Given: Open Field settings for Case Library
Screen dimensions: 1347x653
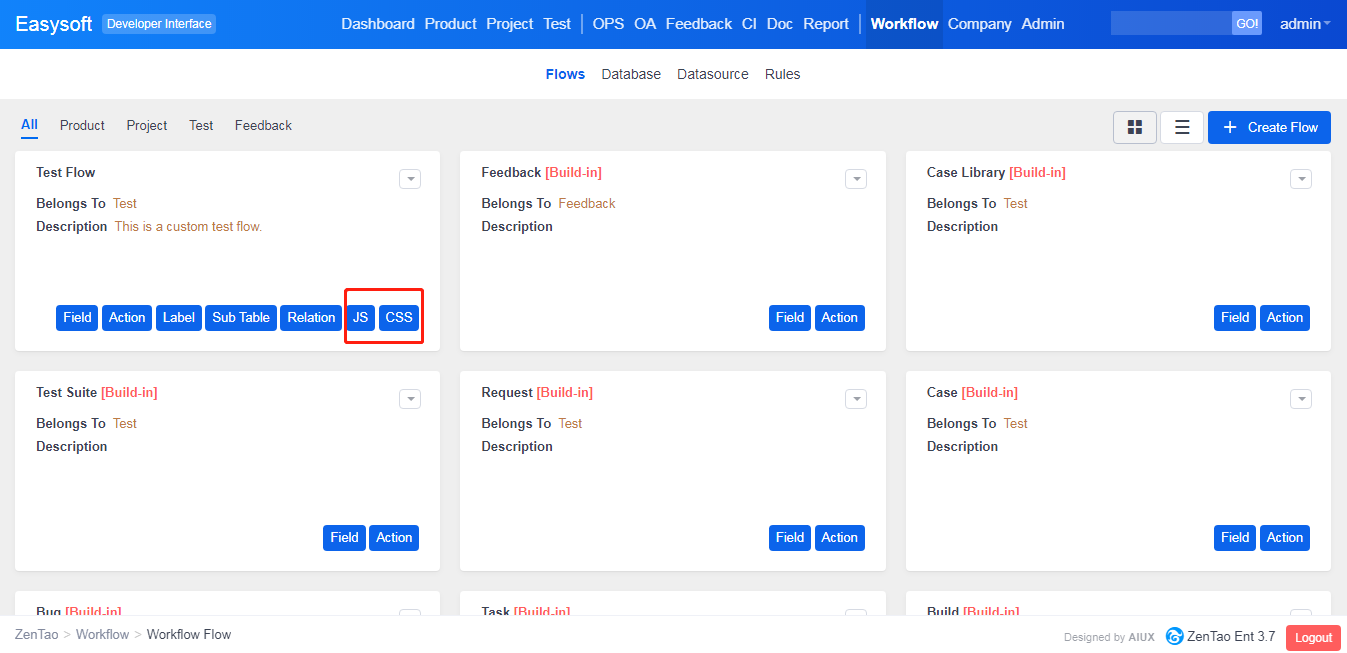Looking at the screenshot, I should pyautogui.click(x=1235, y=317).
